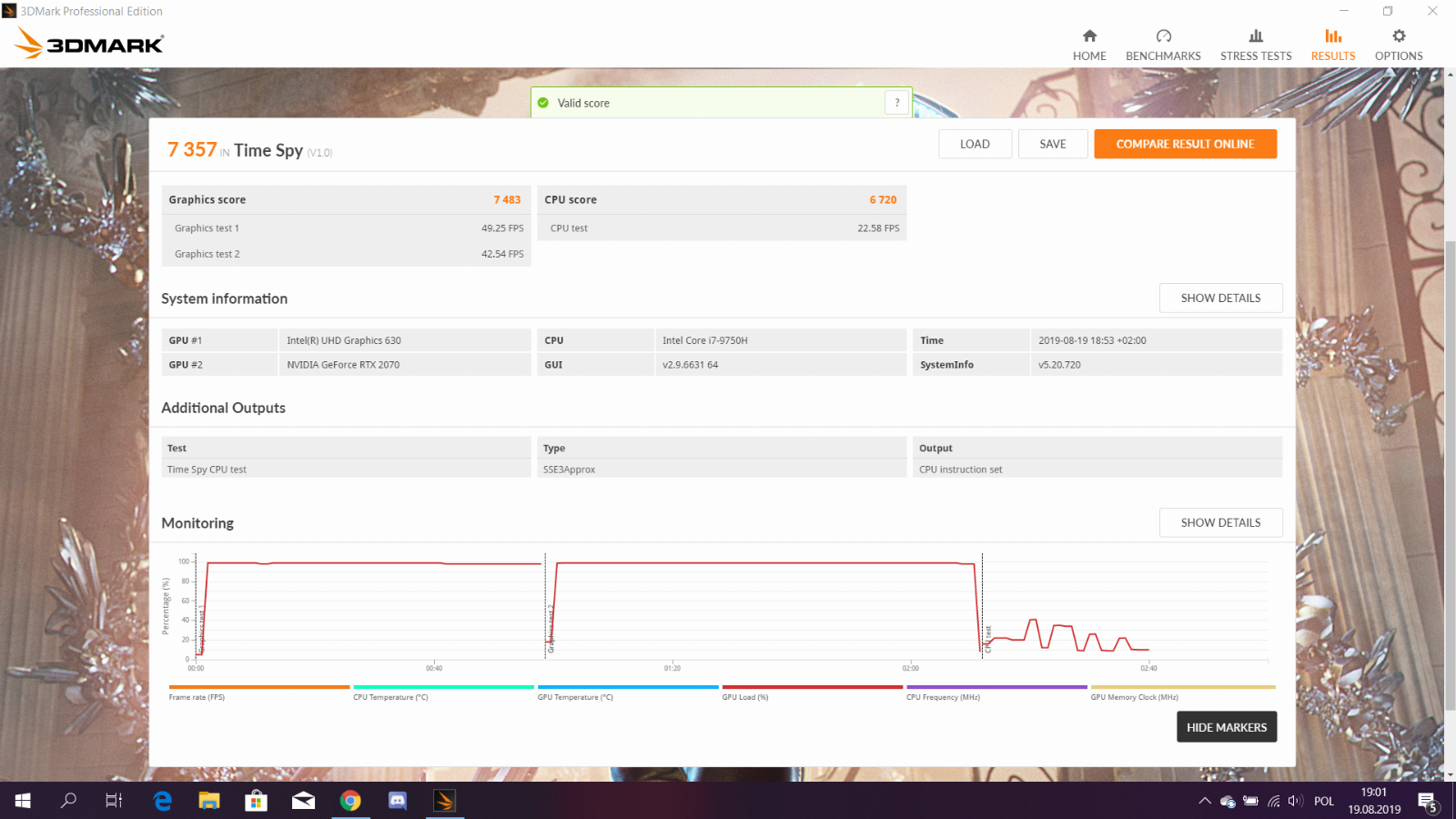Click the POL language indicator

(1324, 801)
